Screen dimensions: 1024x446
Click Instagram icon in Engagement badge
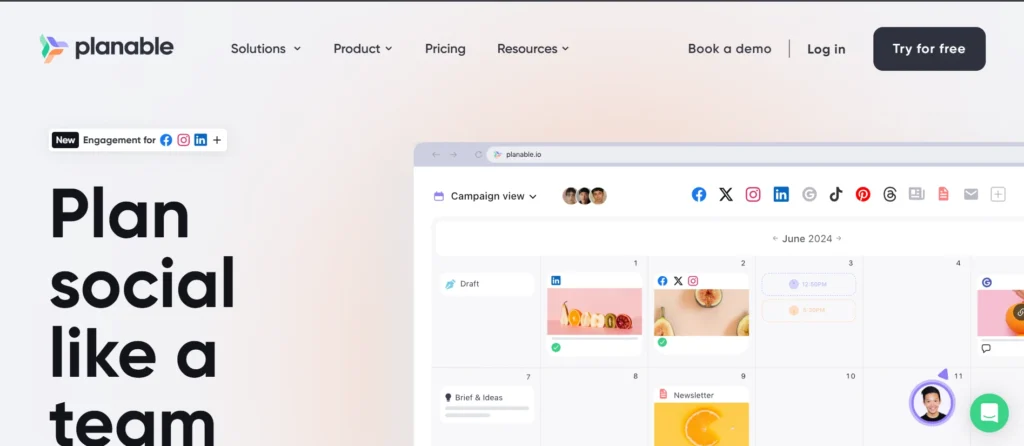click(184, 140)
